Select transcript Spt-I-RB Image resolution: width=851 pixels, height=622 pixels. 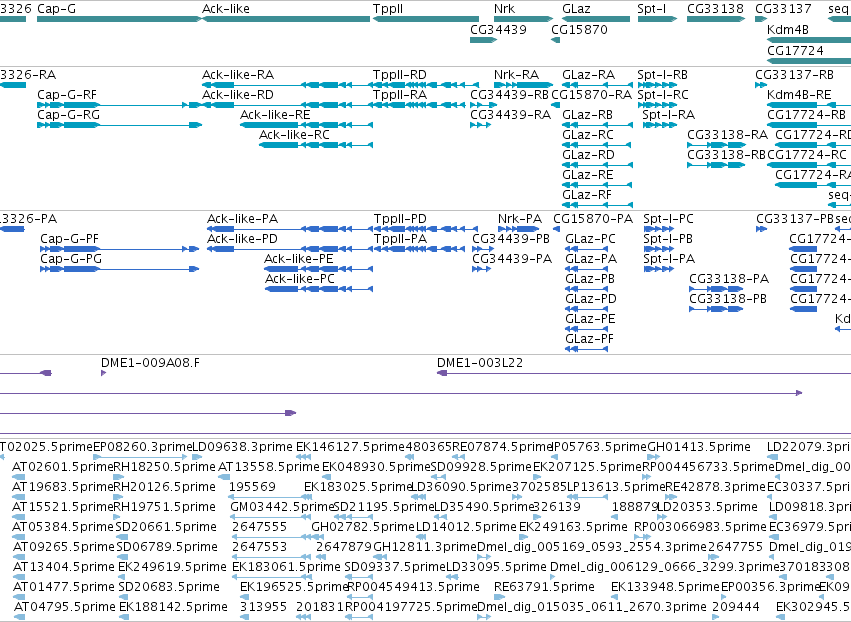663,74
